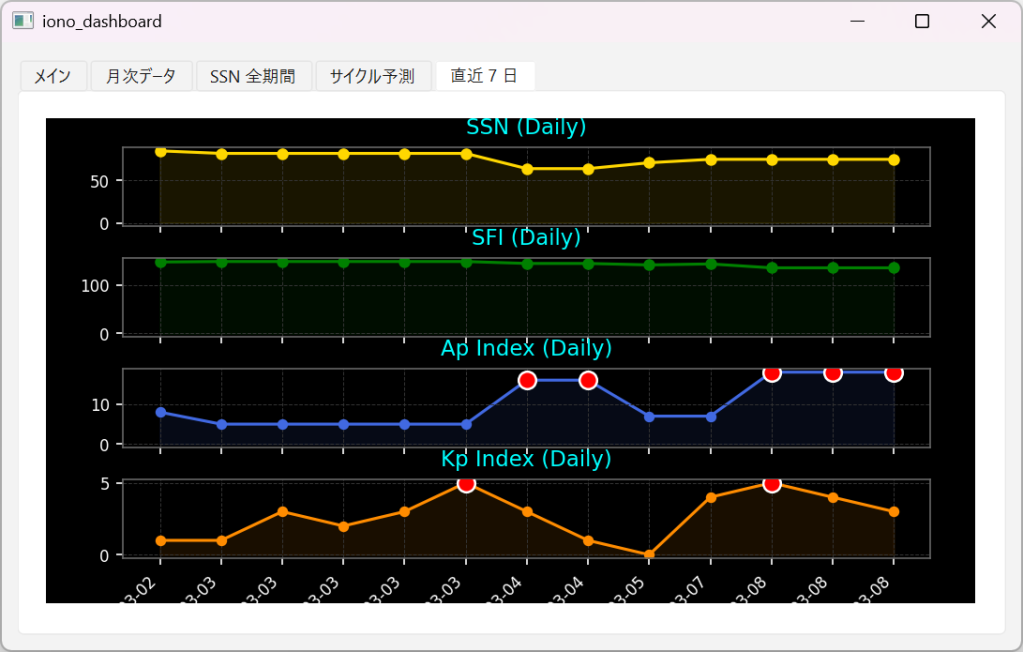1023x652 pixels.
Task: Select the zero-value orange point on Kp chart
Action: [649, 554]
